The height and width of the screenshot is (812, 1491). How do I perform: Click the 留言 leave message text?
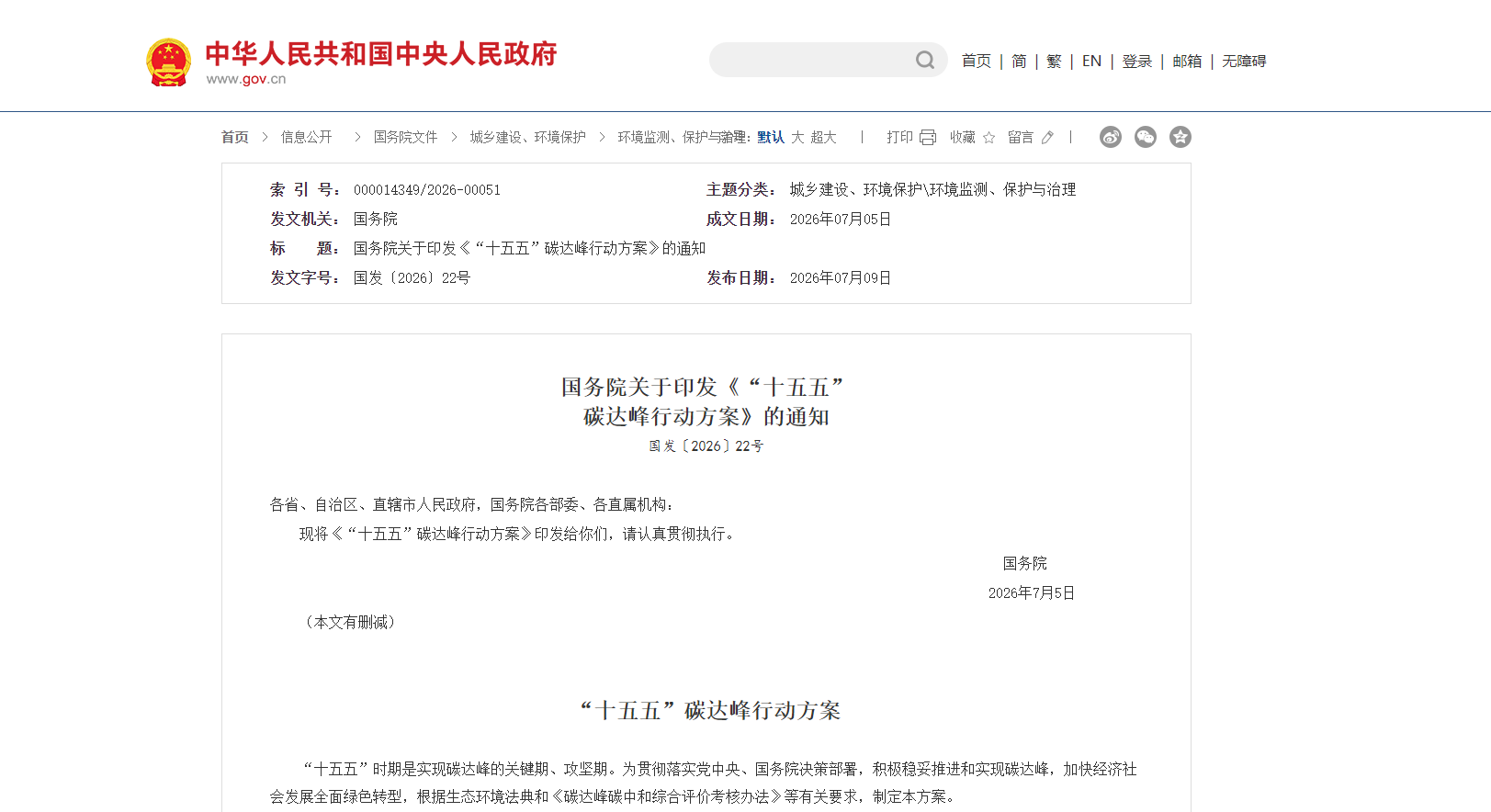pos(1021,137)
